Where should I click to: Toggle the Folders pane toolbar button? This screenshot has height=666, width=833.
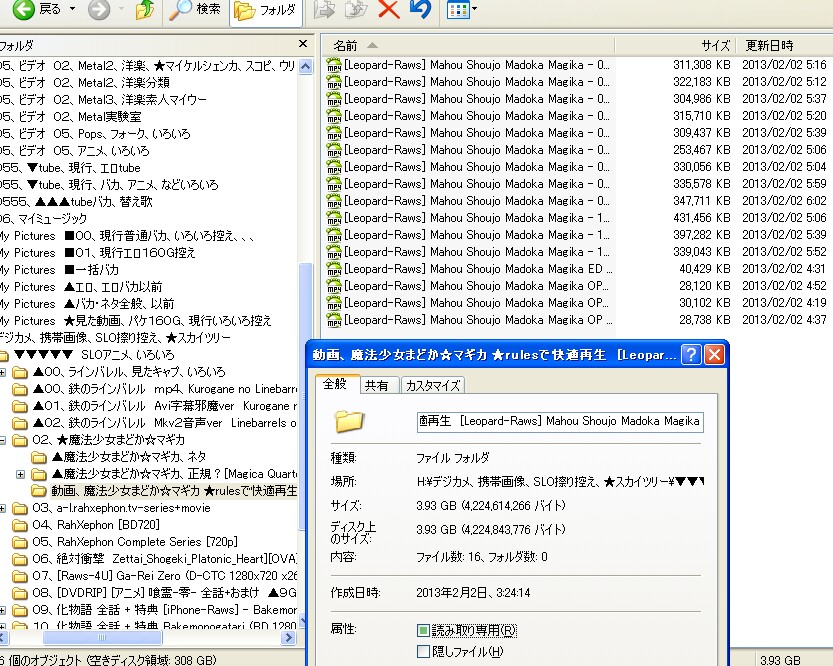(x=266, y=11)
